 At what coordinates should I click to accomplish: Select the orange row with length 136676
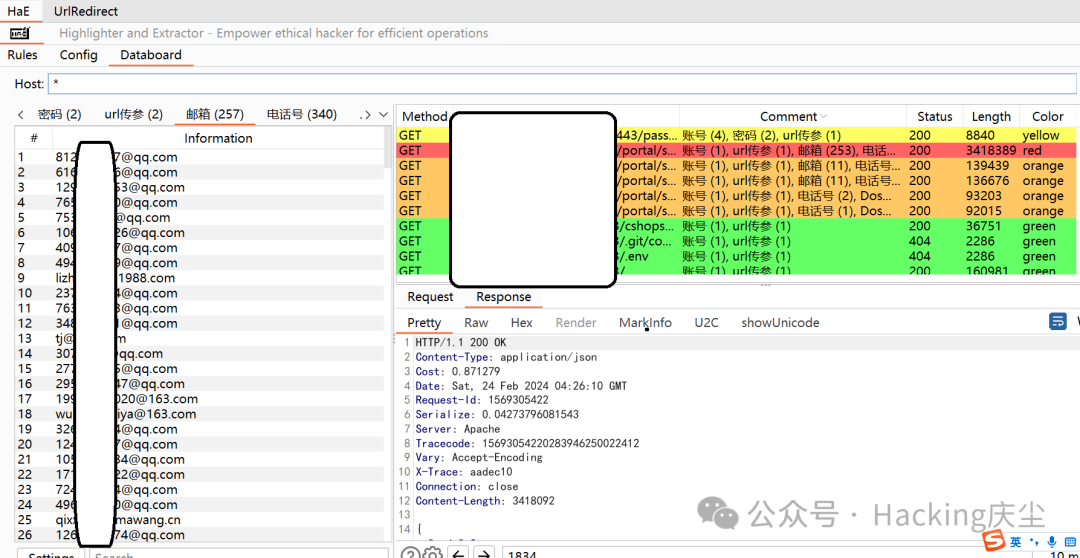(738, 181)
